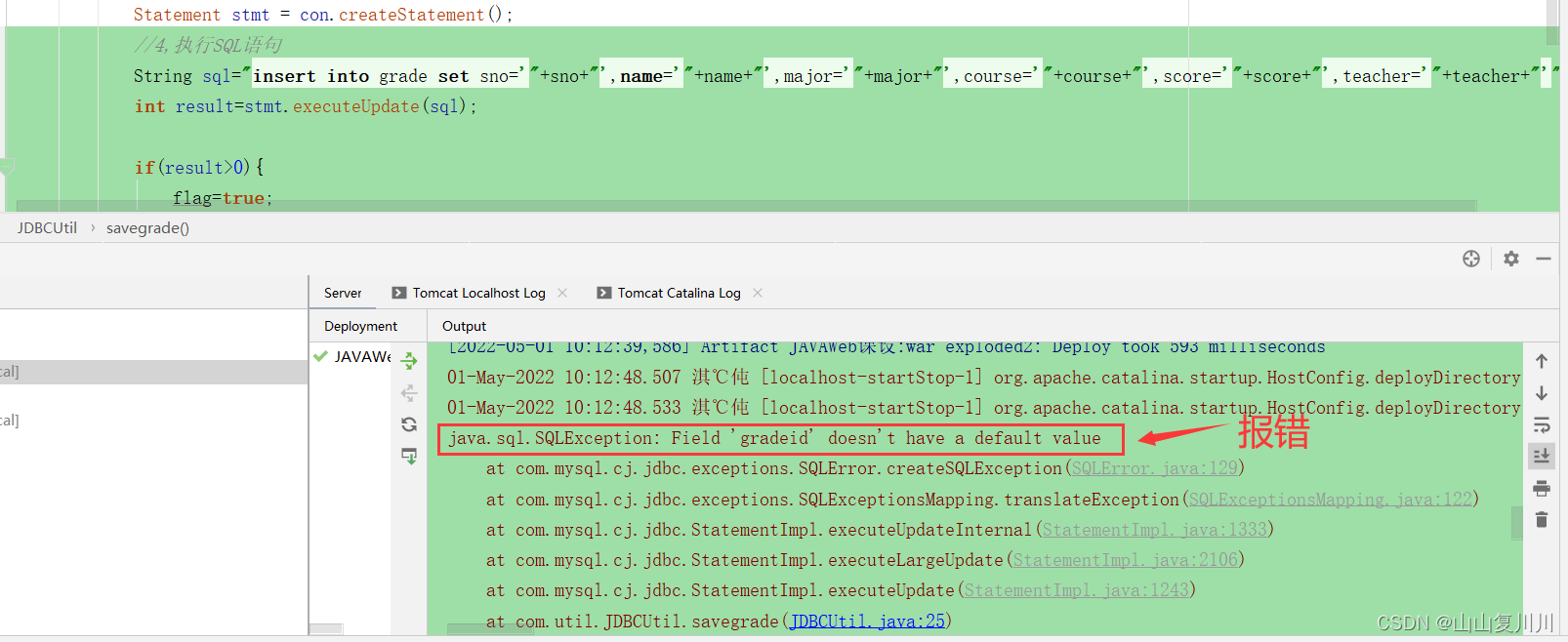Switch to the Tomcat Catalina Log tab
This screenshot has height=642, width=1568.
679,293
